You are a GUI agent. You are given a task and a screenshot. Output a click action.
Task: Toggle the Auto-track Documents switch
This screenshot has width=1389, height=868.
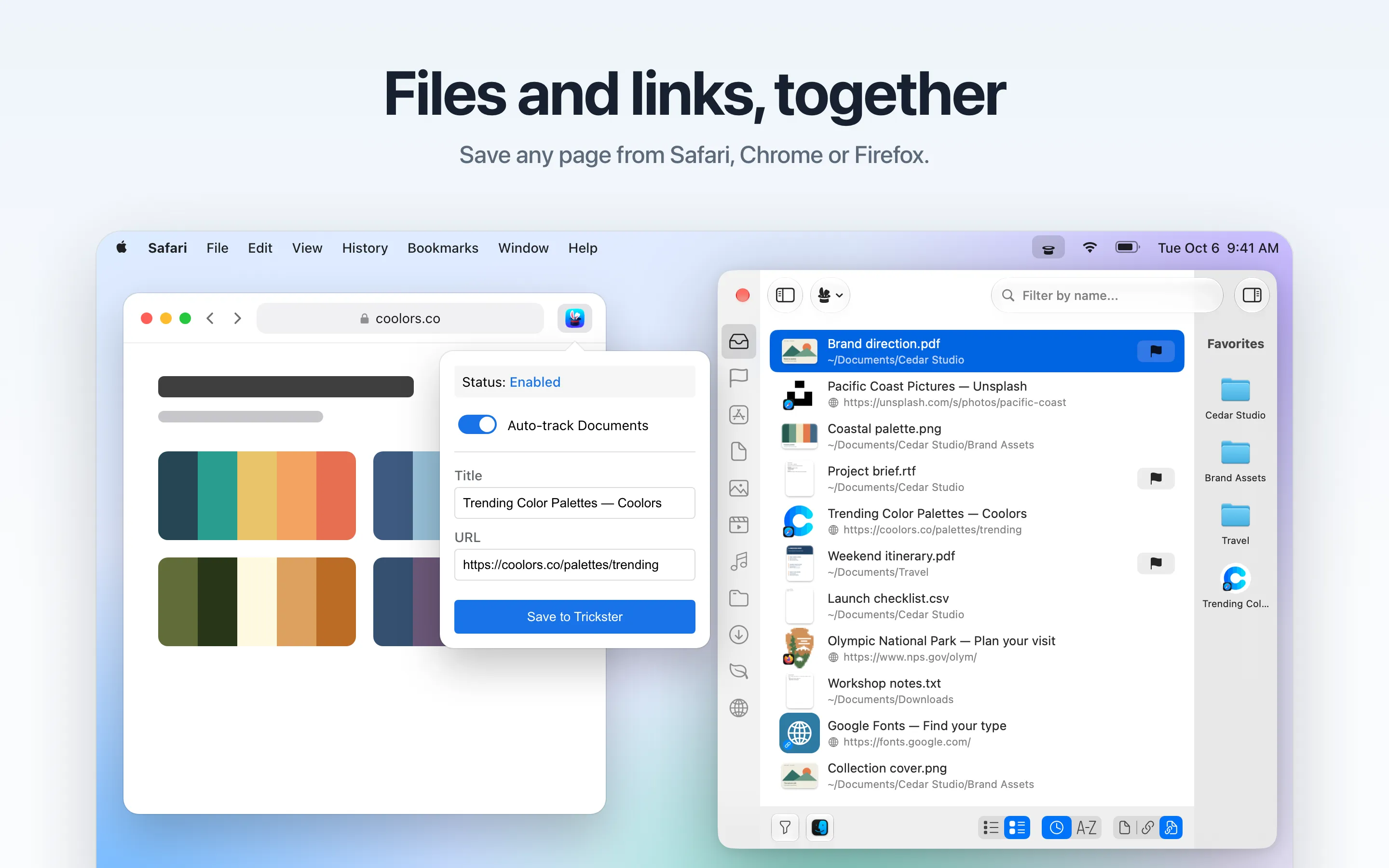(x=477, y=425)
